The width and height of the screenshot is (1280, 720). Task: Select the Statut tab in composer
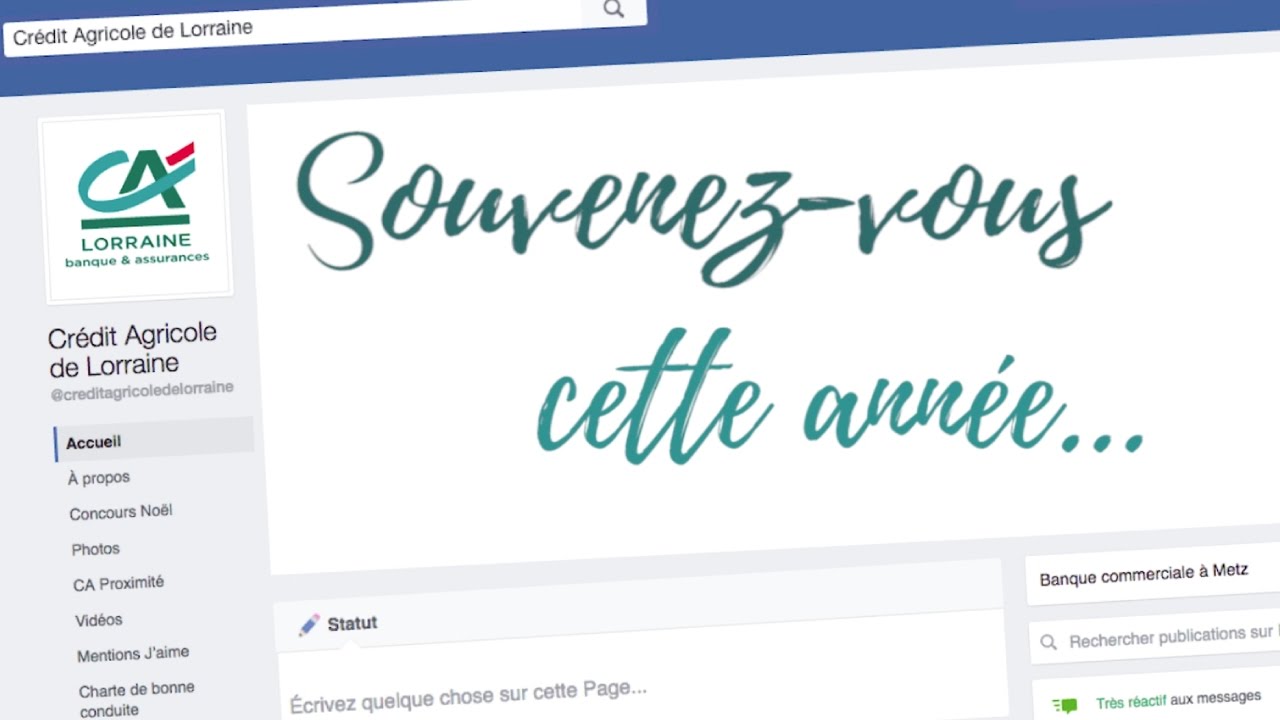(338, 624)
